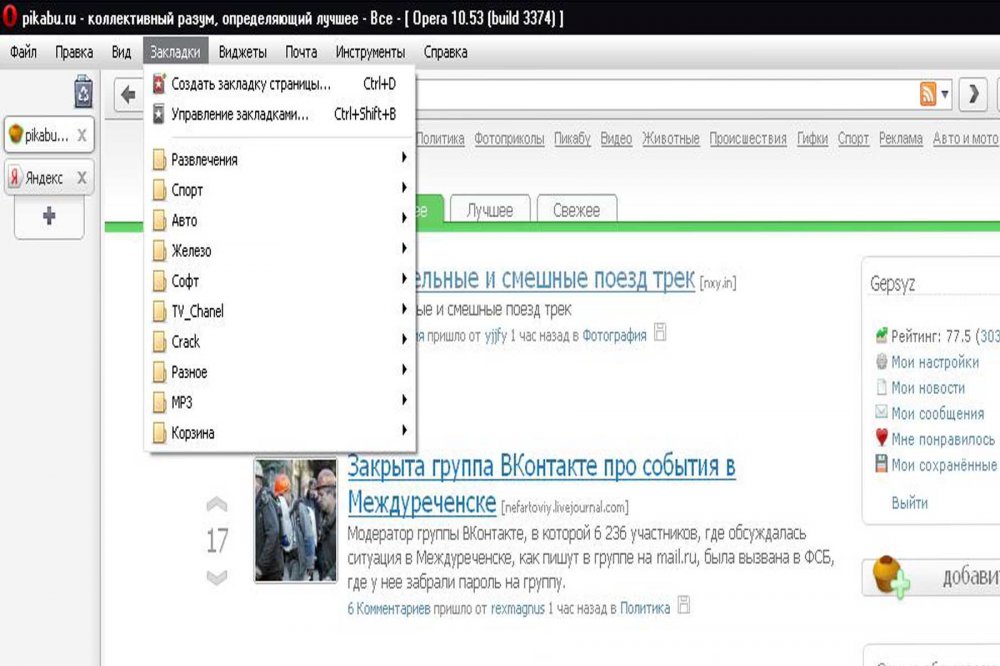The width and height of the screenshot is (1000, 666).
Task: Close the Яндекс tab
Action: [x=82, y=178]
